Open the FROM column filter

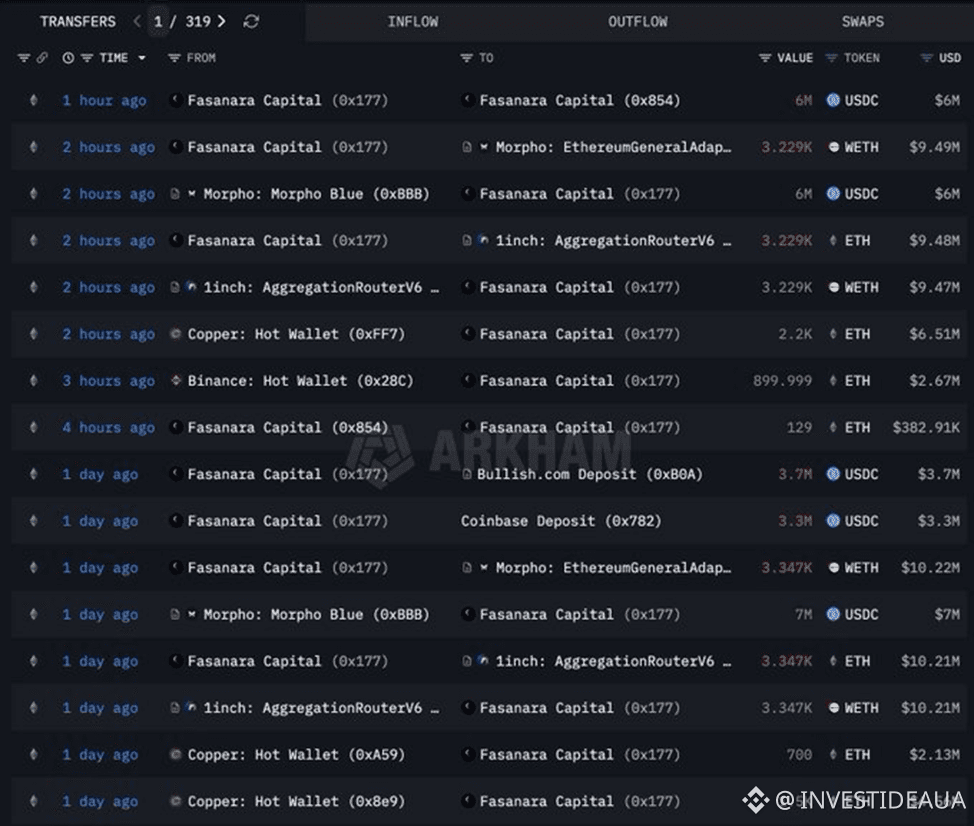(174, 58)
